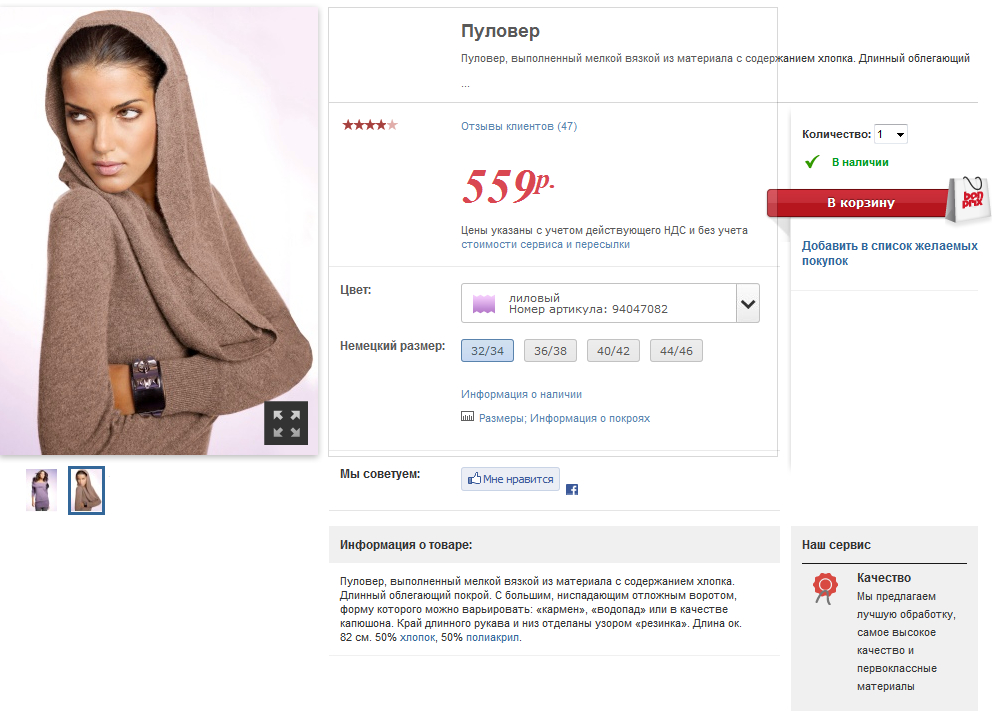Click the red quality rosette icon

point(825,588)
